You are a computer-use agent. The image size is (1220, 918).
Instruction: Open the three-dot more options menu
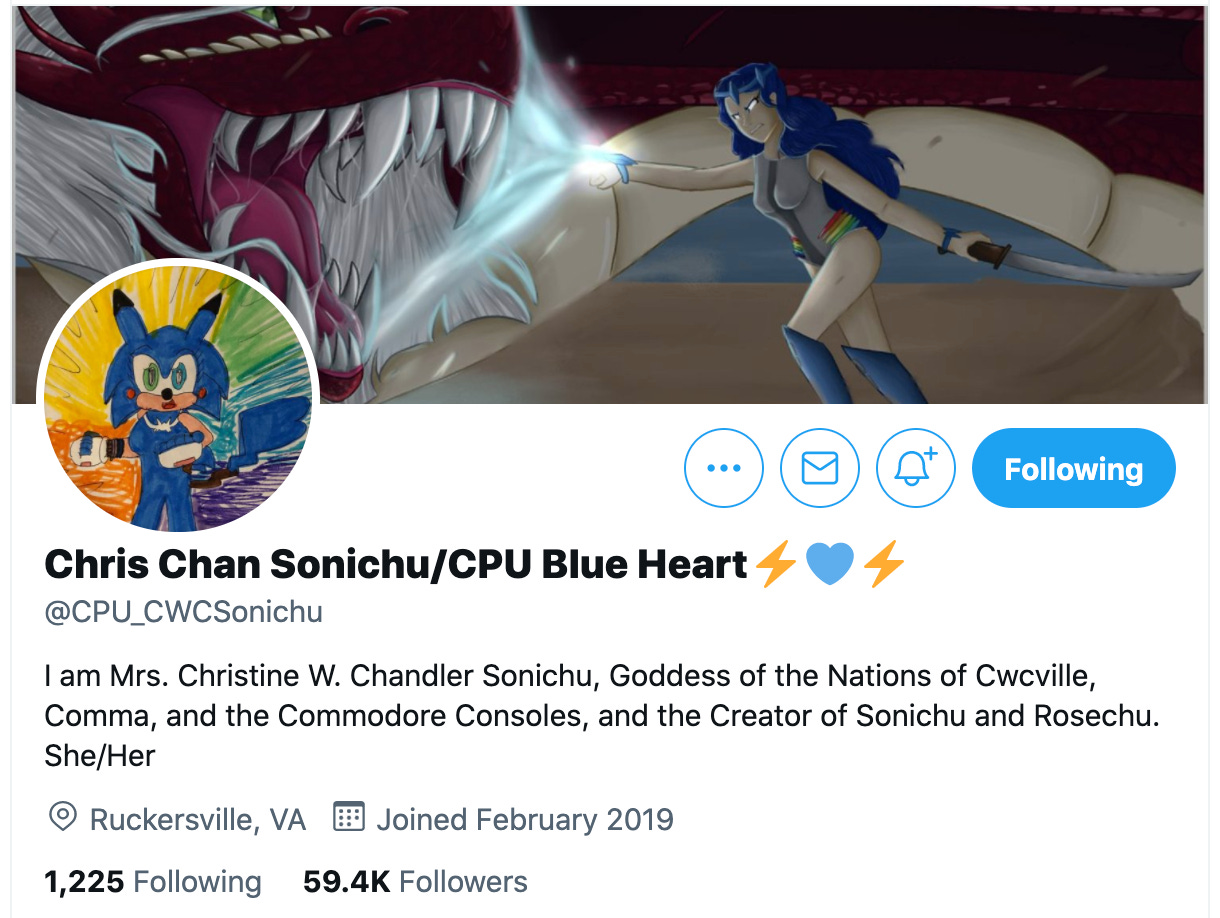tap(724, 468)
